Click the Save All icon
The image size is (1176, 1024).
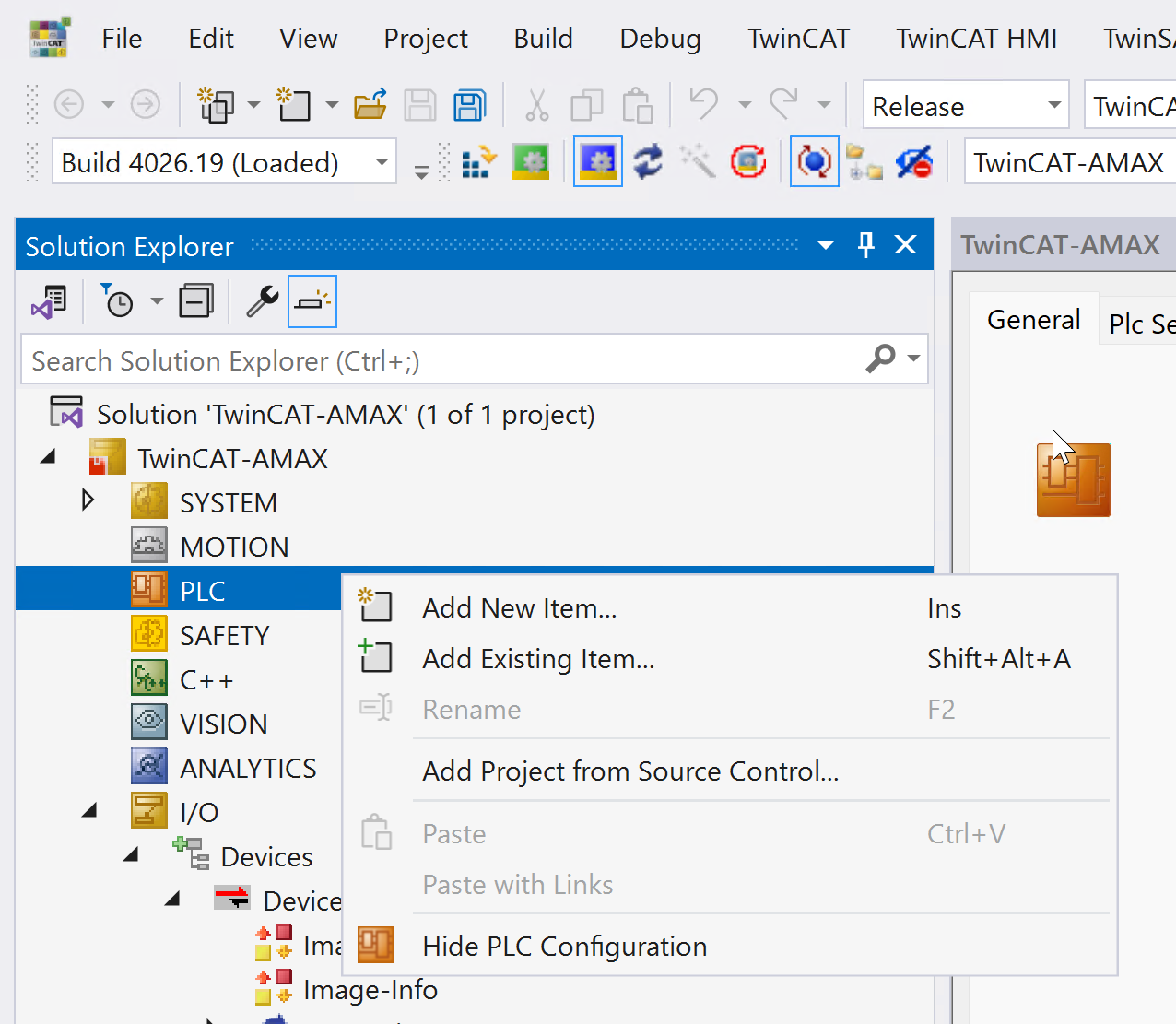pyautogui.click(x=469, y=105)
